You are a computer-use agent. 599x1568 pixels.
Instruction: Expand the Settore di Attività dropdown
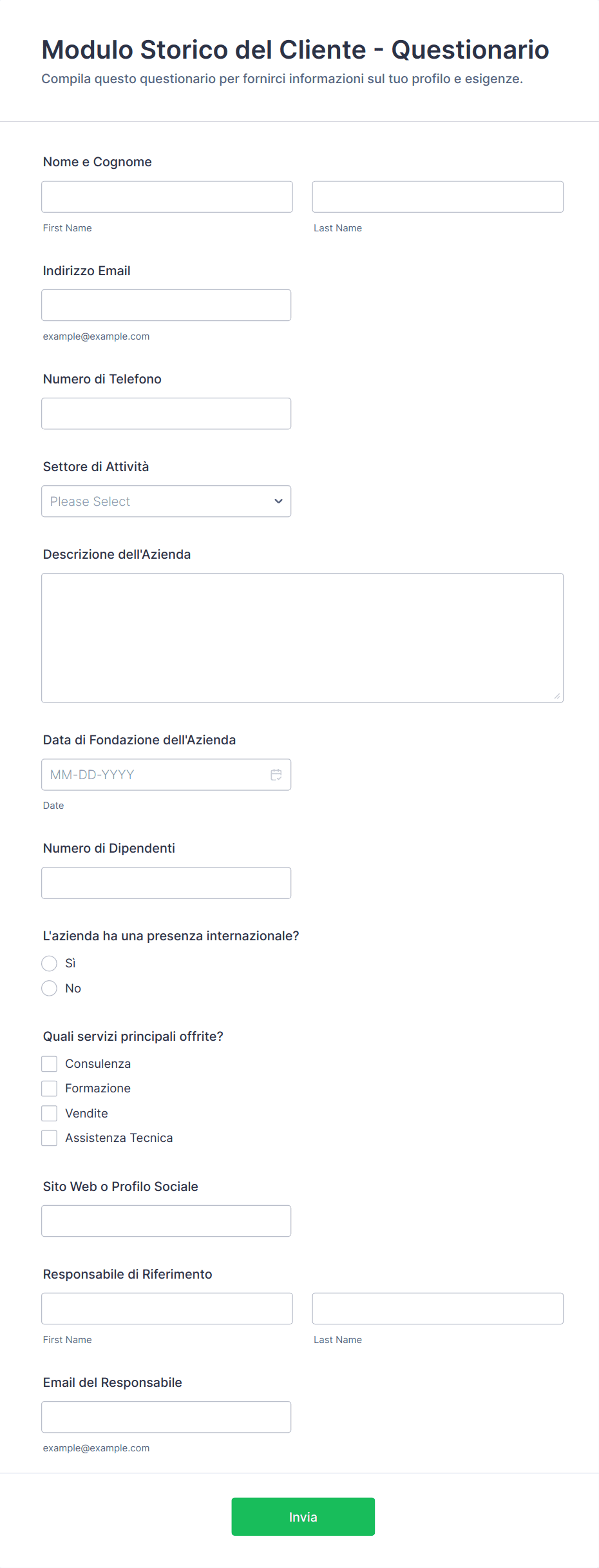point(166,501)
